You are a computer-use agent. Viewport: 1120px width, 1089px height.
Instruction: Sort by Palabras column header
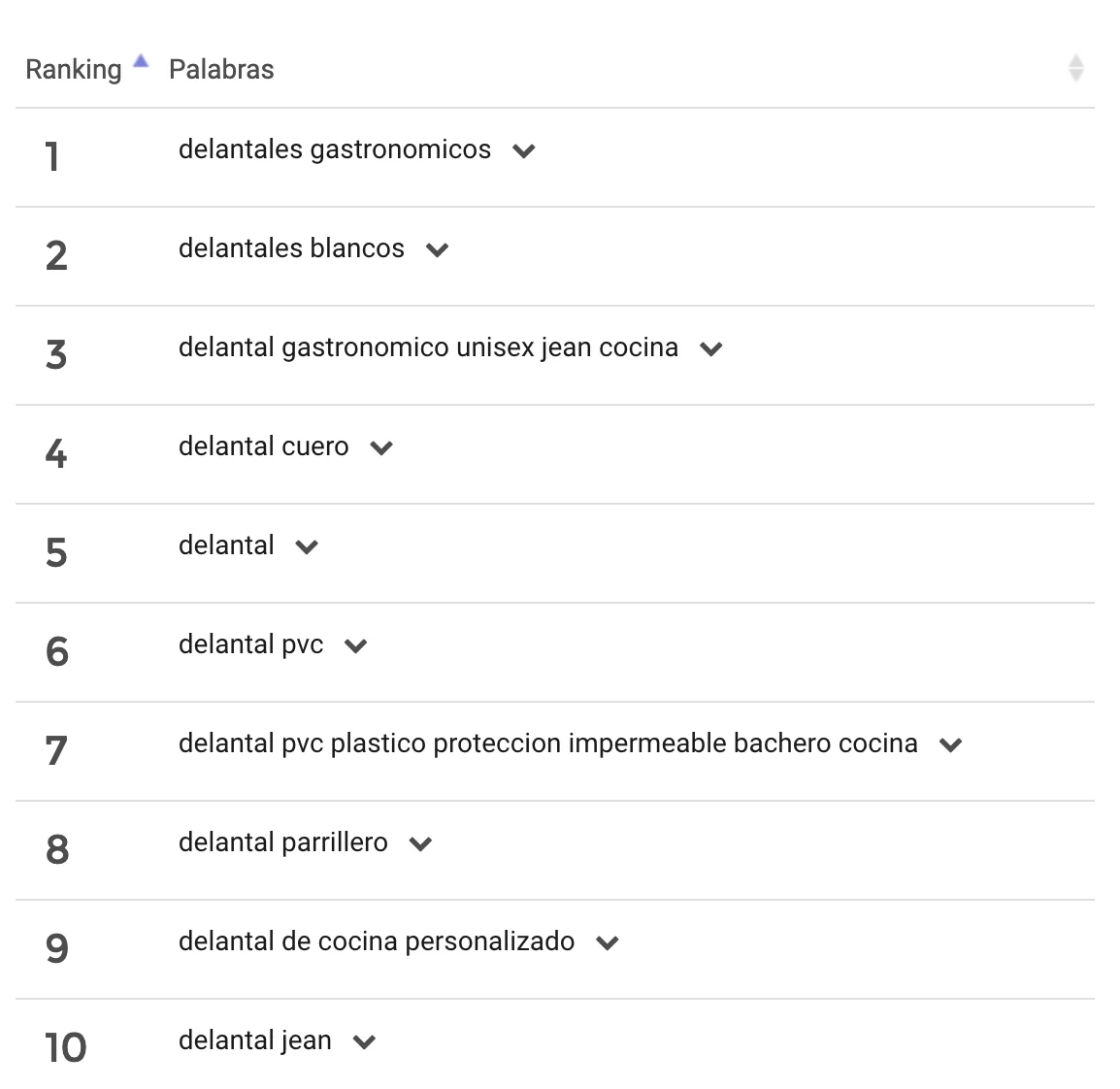(221, 69)
